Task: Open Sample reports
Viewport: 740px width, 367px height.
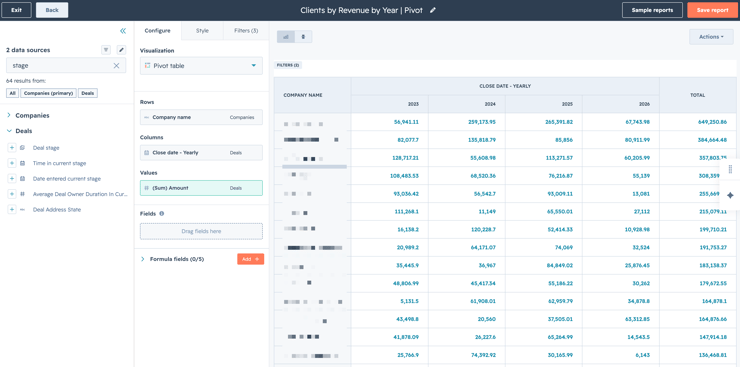Action: 652,10
